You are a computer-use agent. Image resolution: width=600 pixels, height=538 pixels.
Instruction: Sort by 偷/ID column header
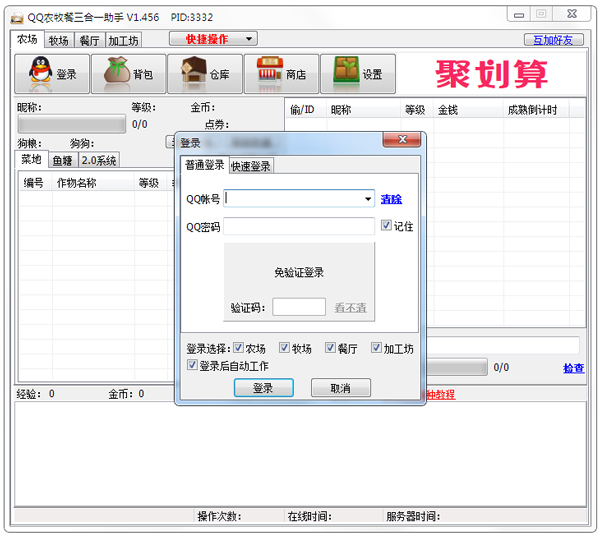tap(306, 110)
